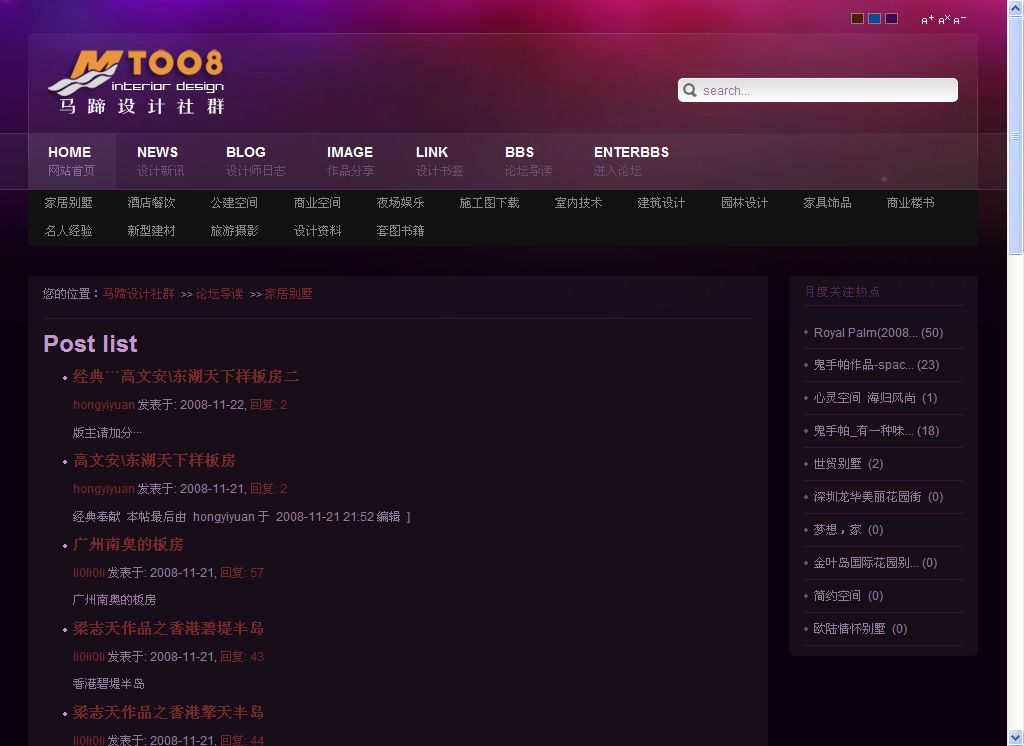Reset font size with Ax icon
Screen dimensions: 1024x746
pos(944,20)
